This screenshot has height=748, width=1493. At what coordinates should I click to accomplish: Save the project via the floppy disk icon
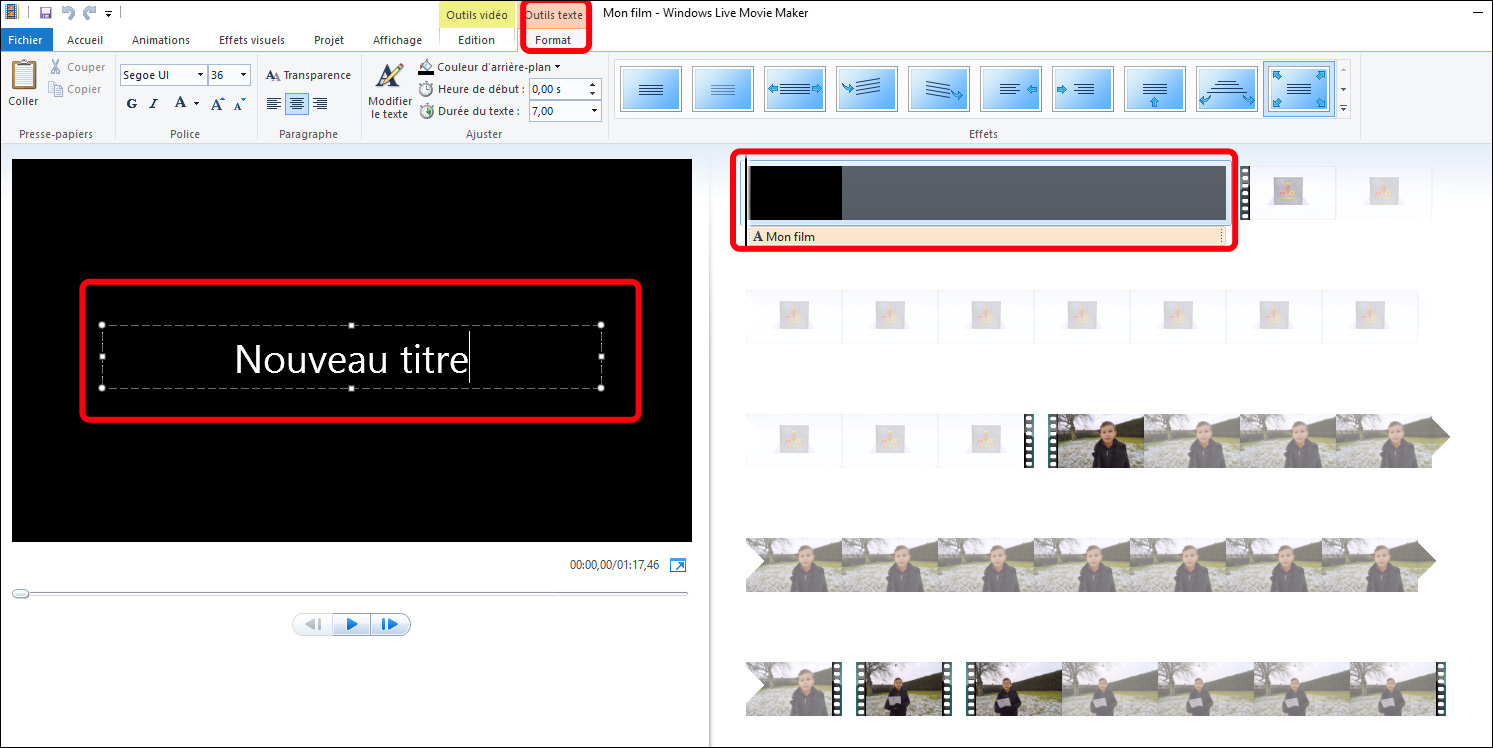(44, 12)
